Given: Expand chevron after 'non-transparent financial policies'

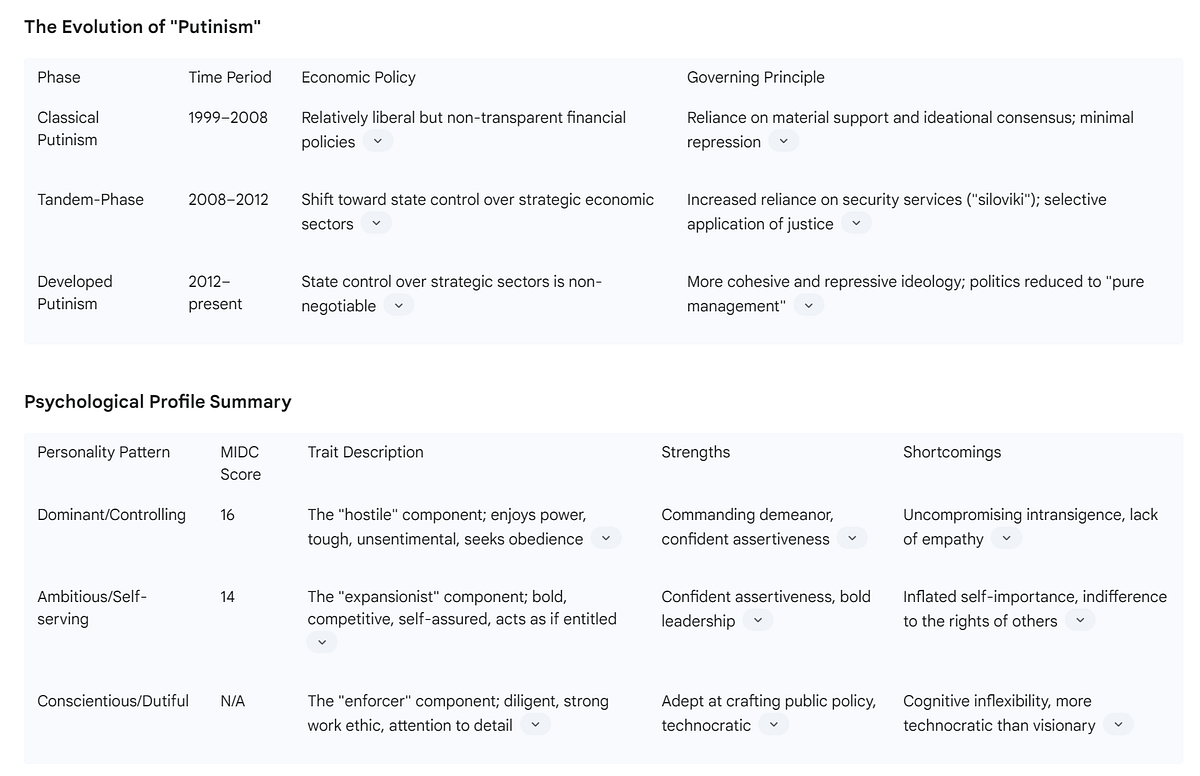Looking at the screenshot, I should click(377, 142).
